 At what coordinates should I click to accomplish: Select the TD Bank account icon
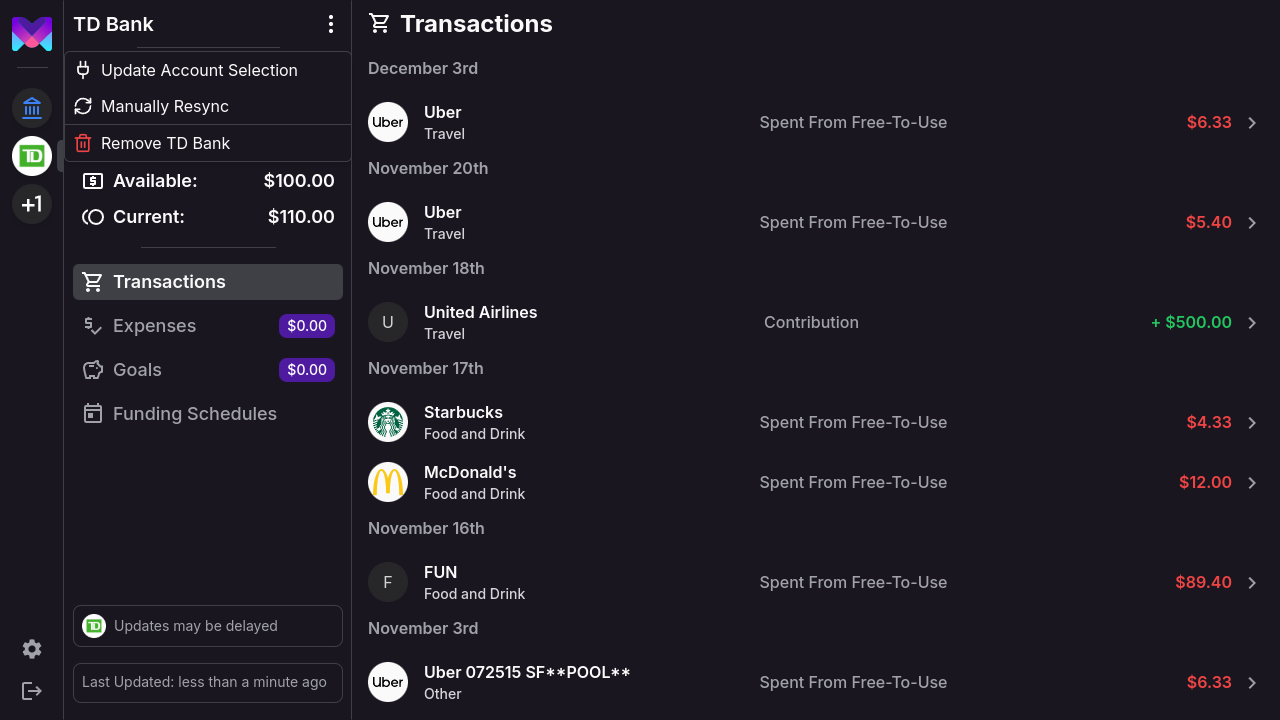(32, 156)
